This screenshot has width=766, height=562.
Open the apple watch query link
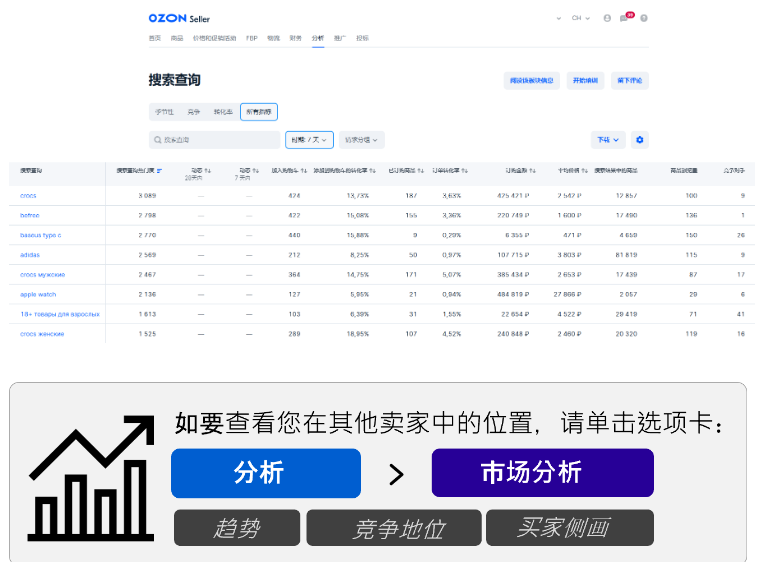tap(38, 295)
